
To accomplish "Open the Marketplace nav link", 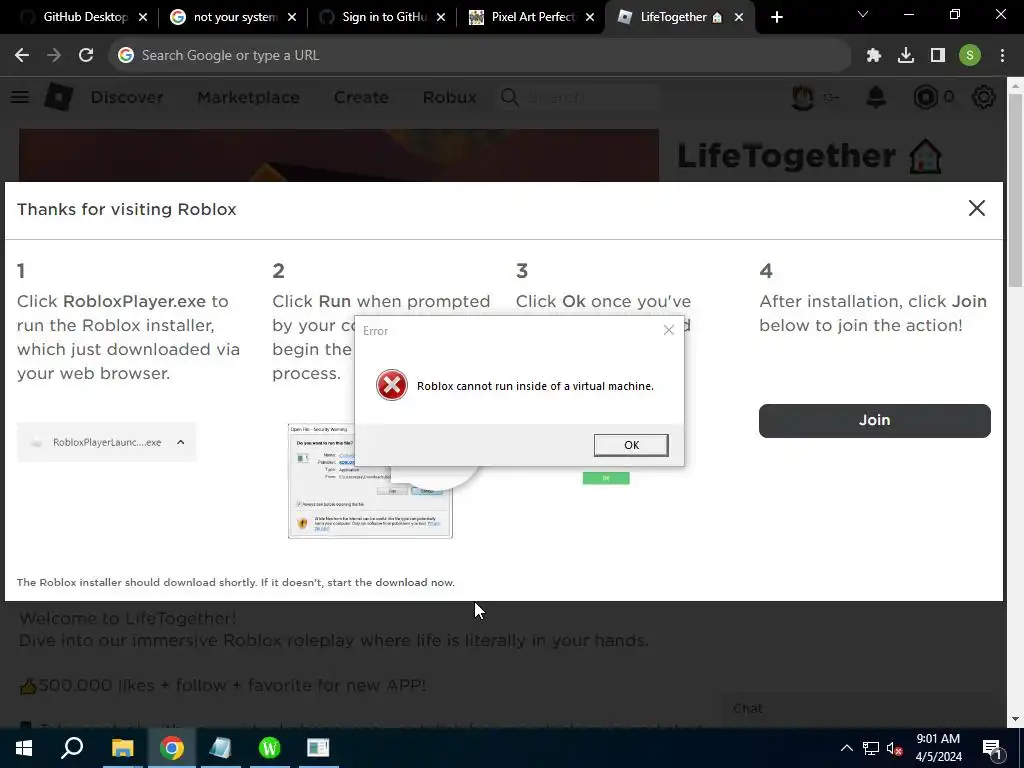I will (248, 97).
